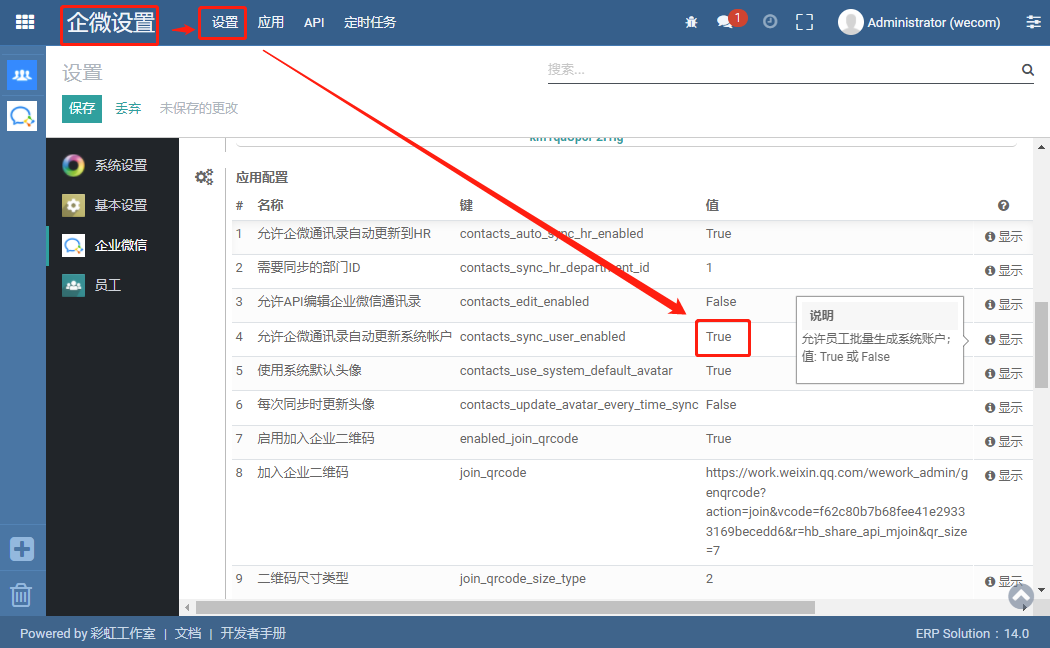Open the right-side settings sliders icon
The image size is (1050, 648).
[1033, 22]
